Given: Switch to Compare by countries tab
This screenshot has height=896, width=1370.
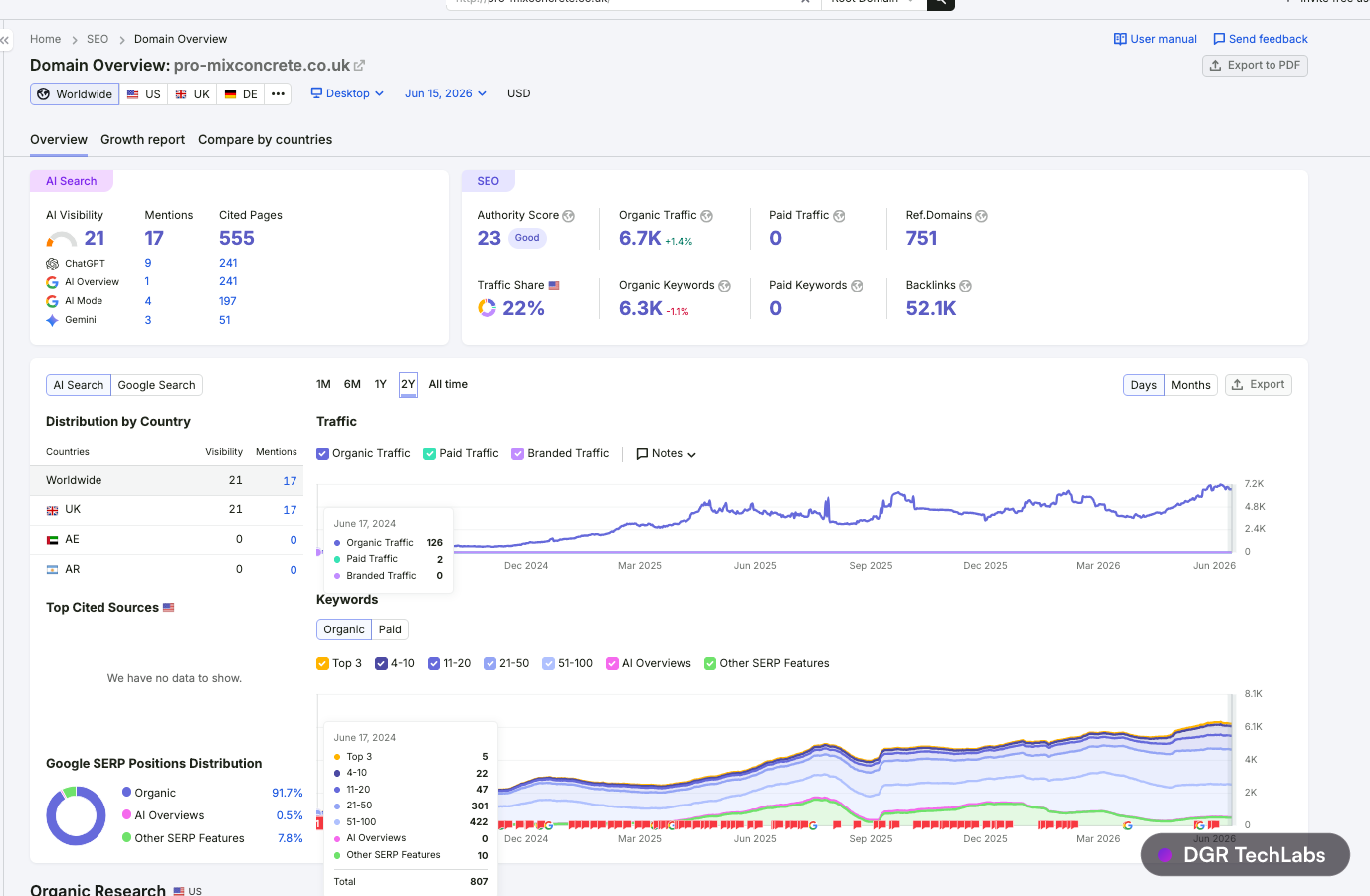Looking at the screenshot, I should click(265, 140).
